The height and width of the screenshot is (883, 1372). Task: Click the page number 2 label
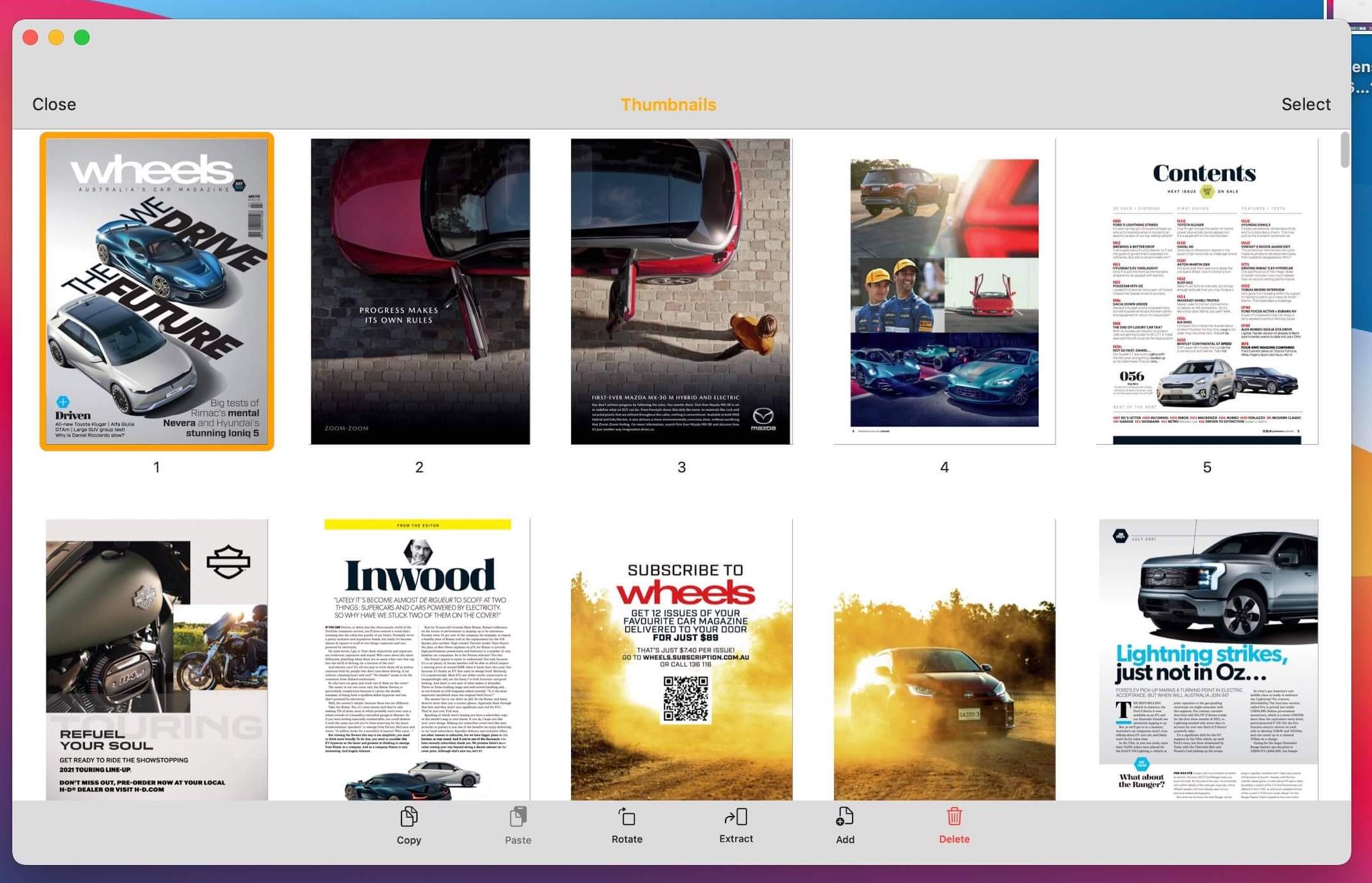coord(420,467)
